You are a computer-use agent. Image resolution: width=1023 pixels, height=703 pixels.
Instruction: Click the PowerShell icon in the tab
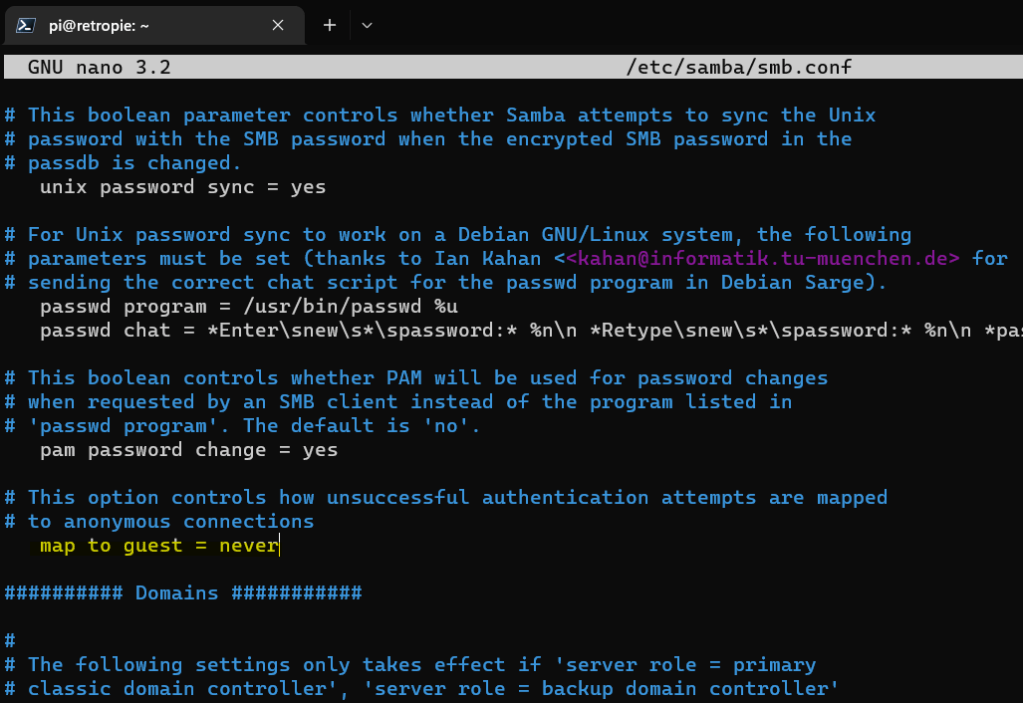coord(27,25)
